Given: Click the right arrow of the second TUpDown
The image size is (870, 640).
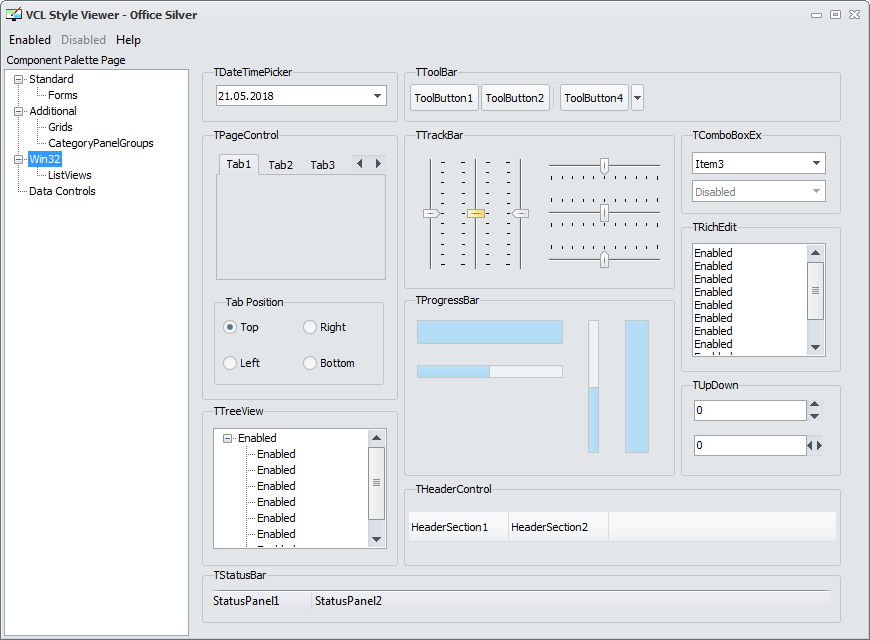Looking at the screenshot, I should pos(819,445).
